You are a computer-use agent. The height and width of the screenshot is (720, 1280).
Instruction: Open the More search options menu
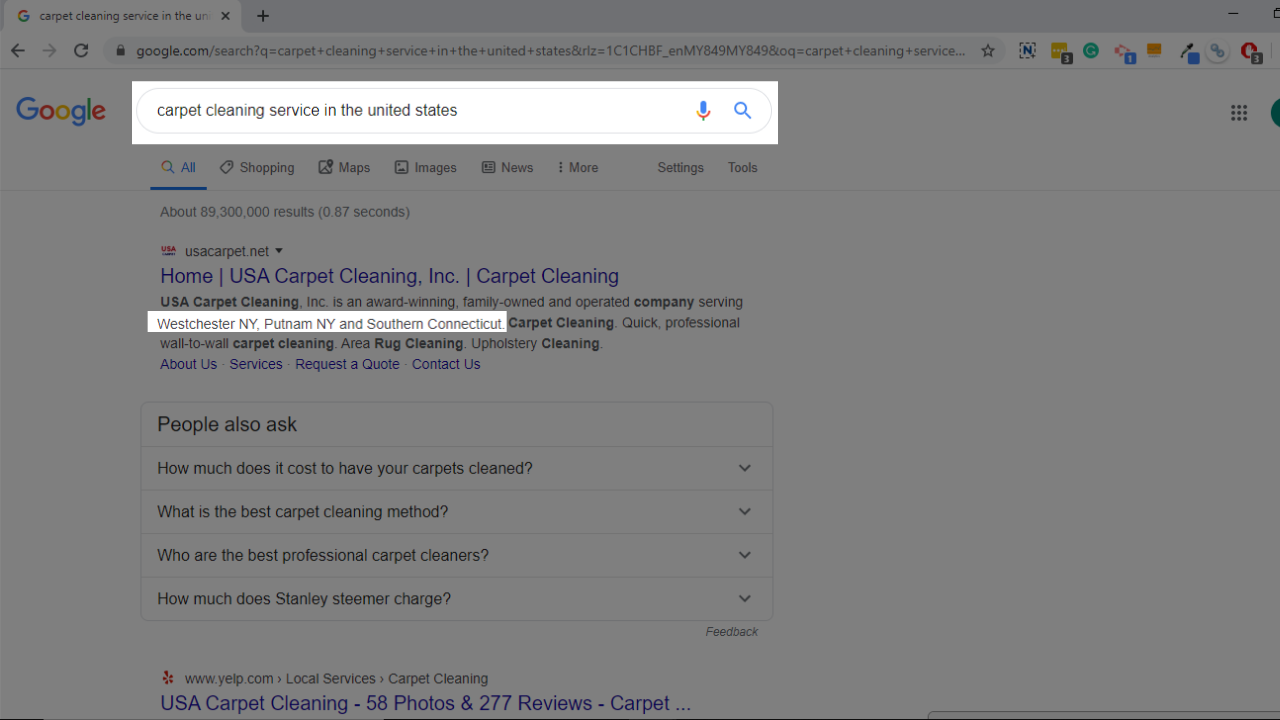(x=577, y=168)
